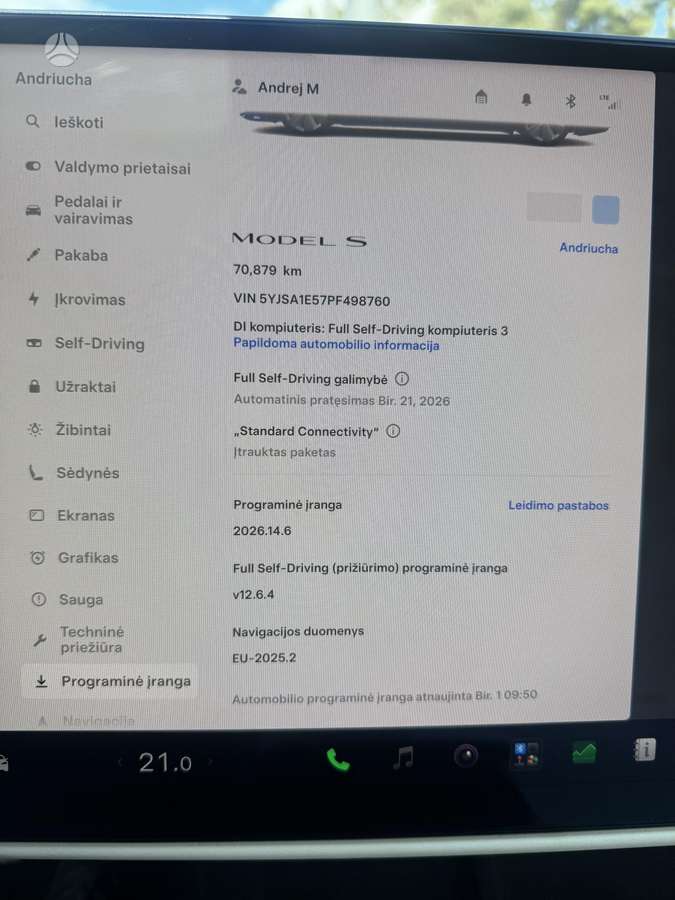Screen dimensions: 675x900
Task: Open the green phone app
Action: [338, 760]
